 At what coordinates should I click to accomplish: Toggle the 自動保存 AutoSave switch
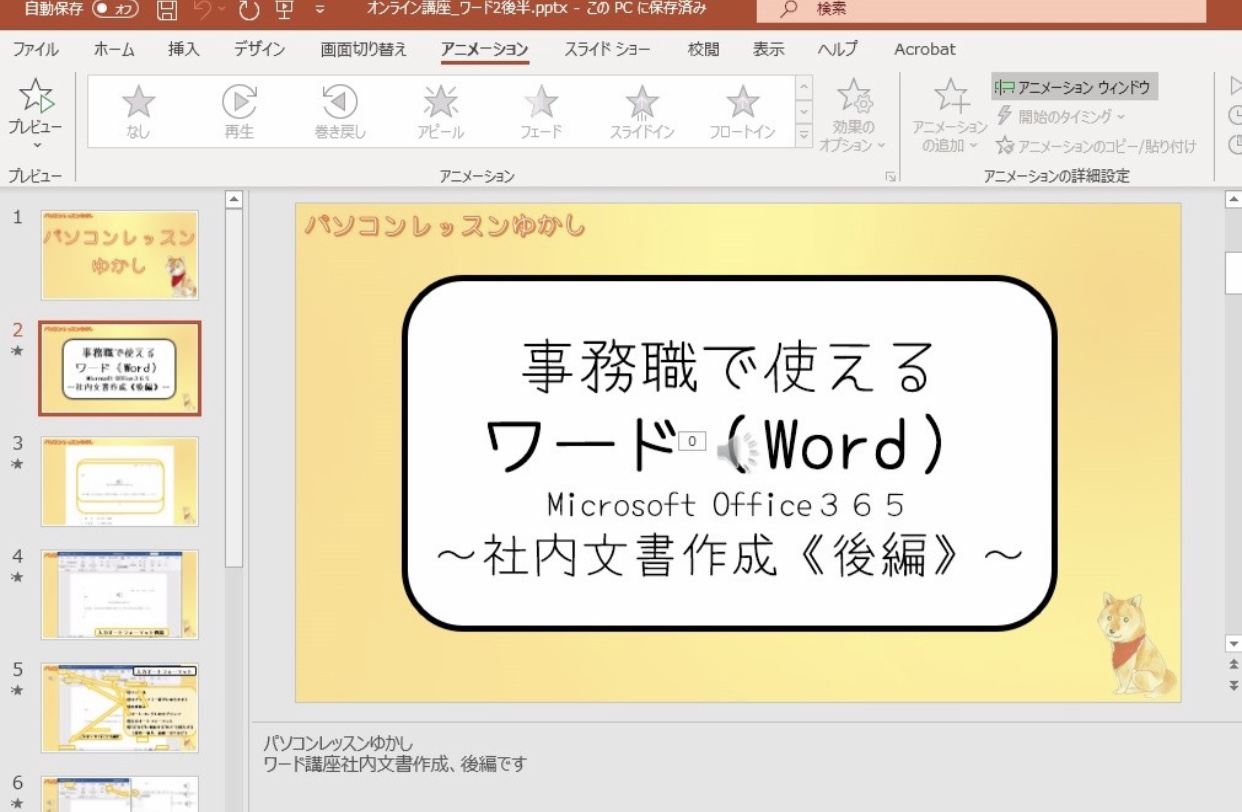point(115,9)
